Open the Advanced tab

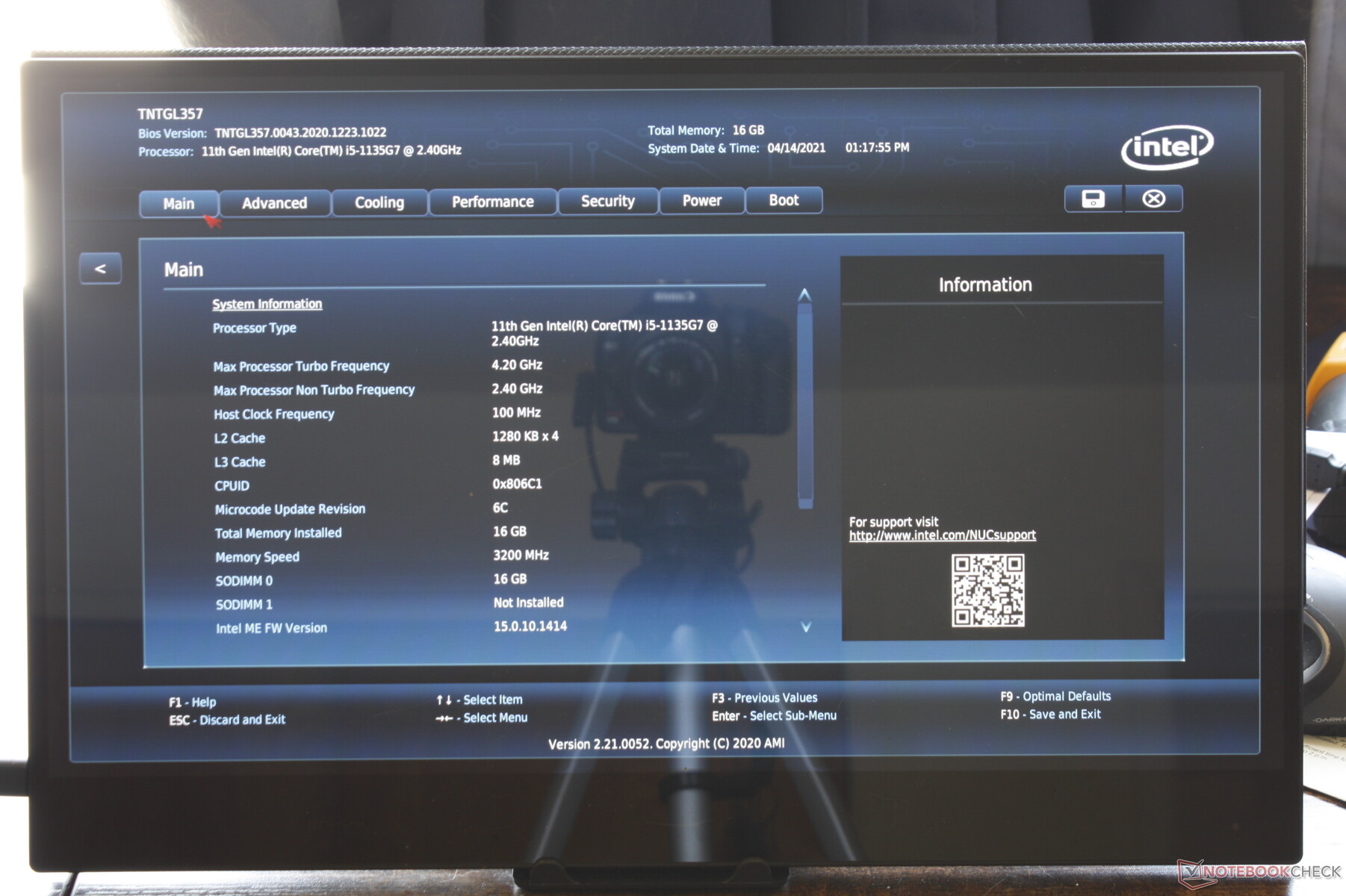pyautogui.click(x=274, y=203)
